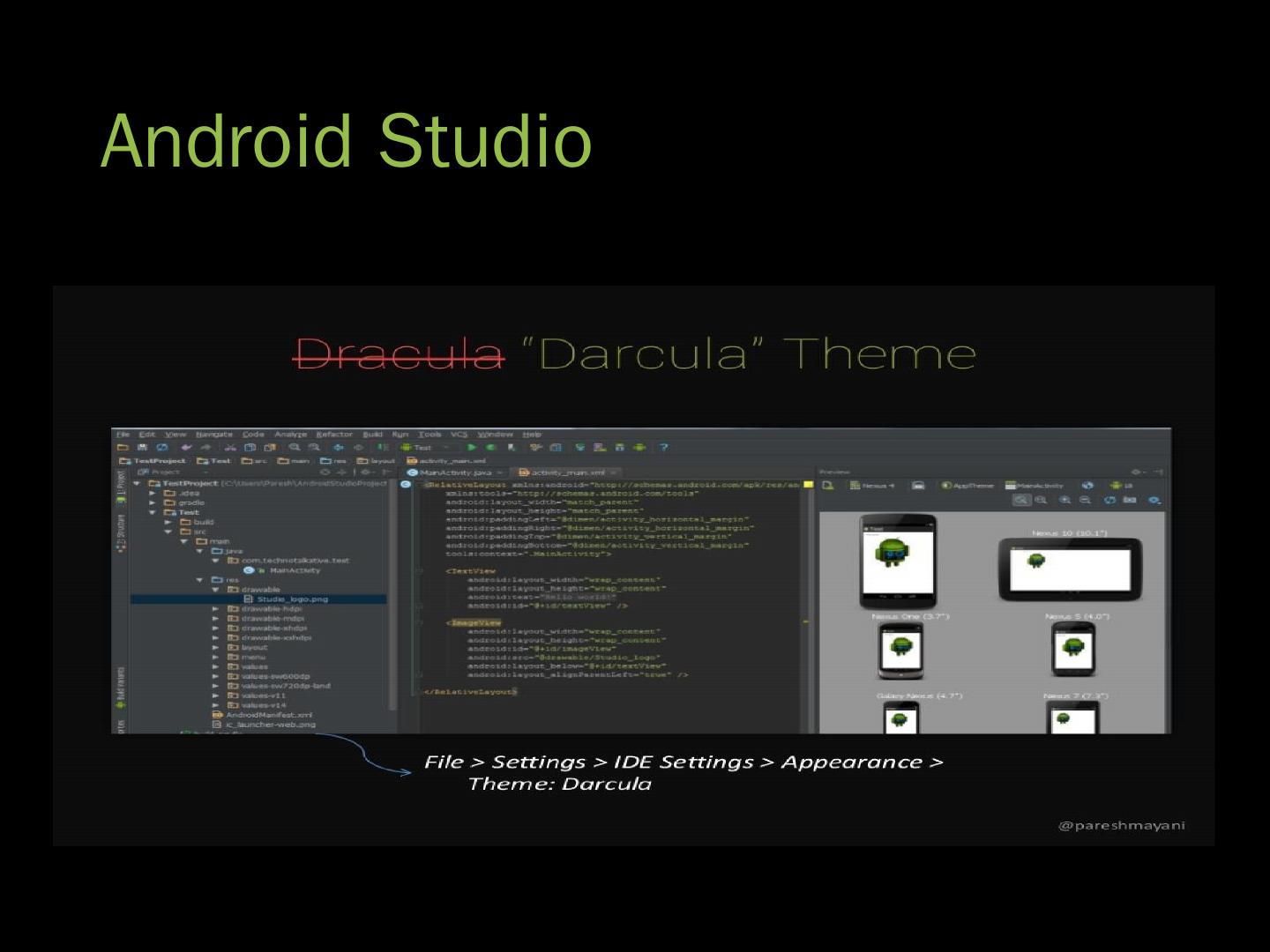The height and width of the screenshot is (952, 1270).
Task: Toggle the Structure tool window side tab
Action: 121,533
